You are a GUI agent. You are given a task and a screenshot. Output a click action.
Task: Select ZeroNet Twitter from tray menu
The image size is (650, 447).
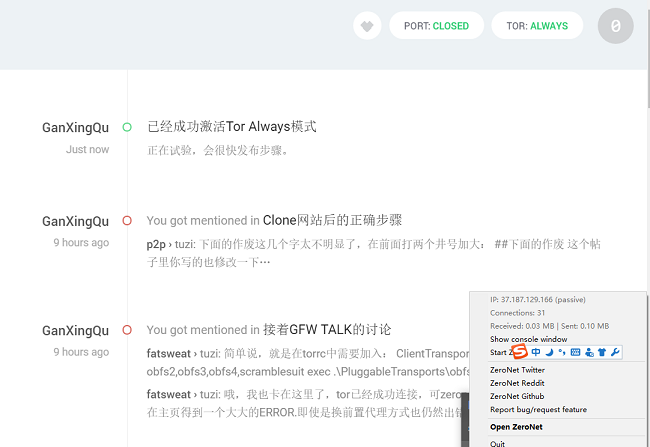click(x=517, y=370)
